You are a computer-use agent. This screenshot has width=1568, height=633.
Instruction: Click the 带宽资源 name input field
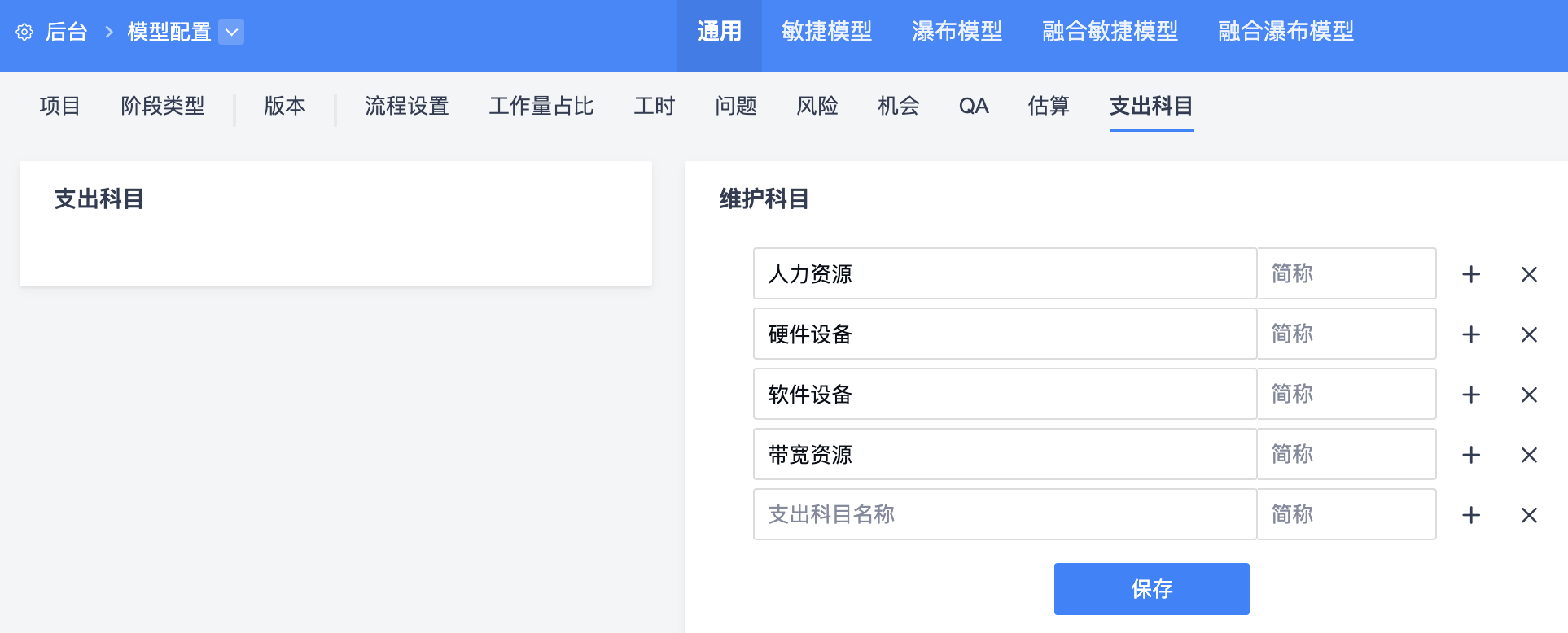click(x=1005, y=454)
